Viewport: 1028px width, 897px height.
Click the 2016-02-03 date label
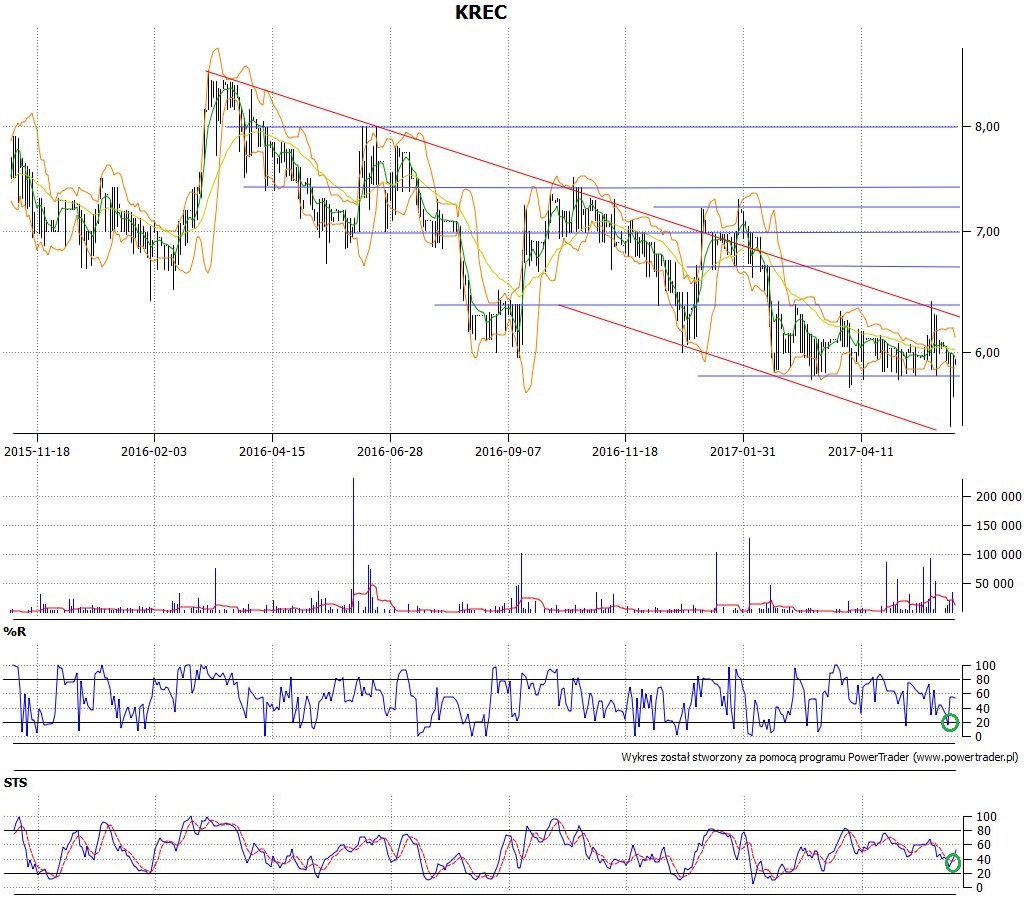pyautogui.click(x=154, y=451)
